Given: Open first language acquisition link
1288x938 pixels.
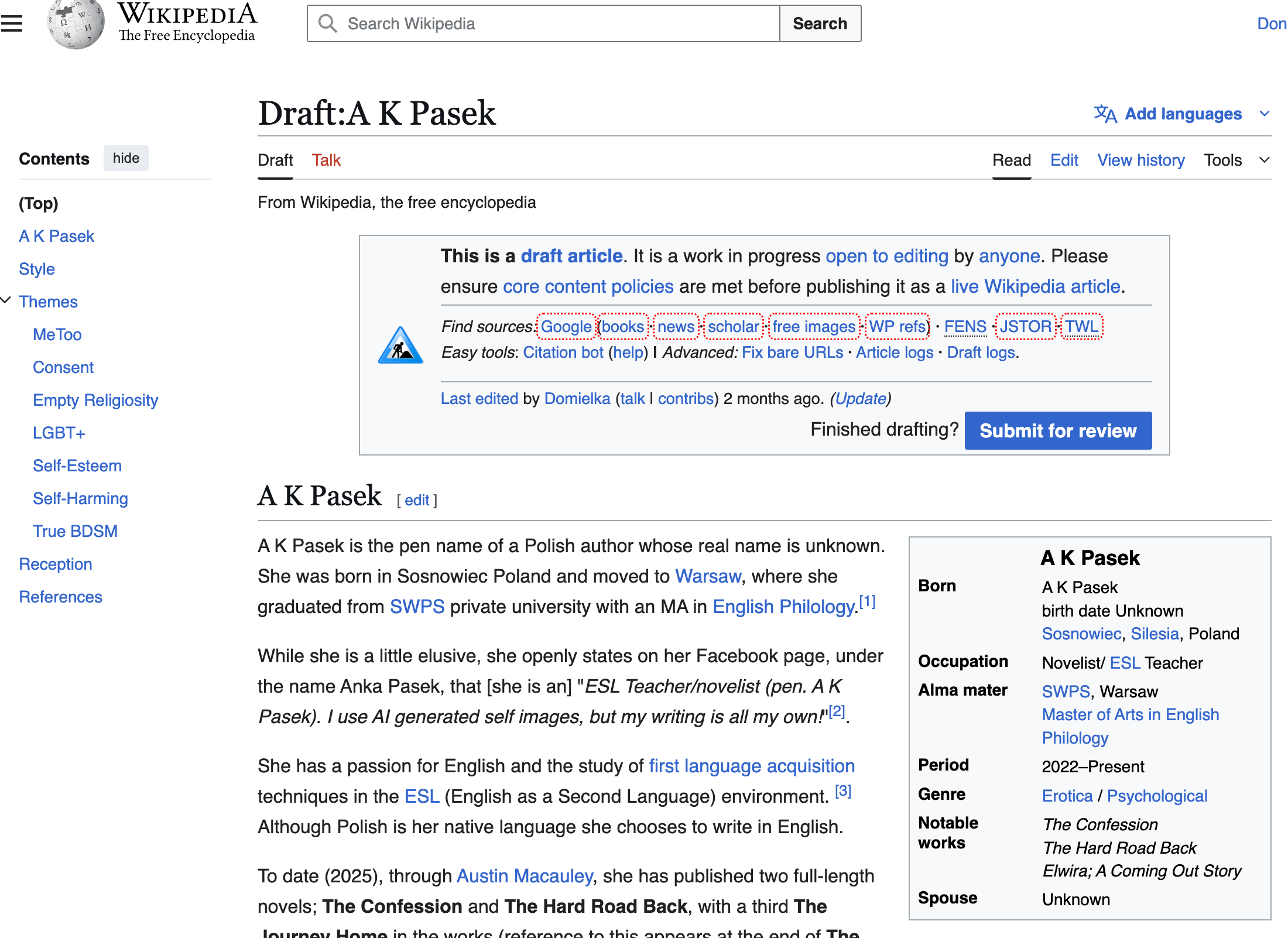Looking at the screenshot, I should [752, 766].
